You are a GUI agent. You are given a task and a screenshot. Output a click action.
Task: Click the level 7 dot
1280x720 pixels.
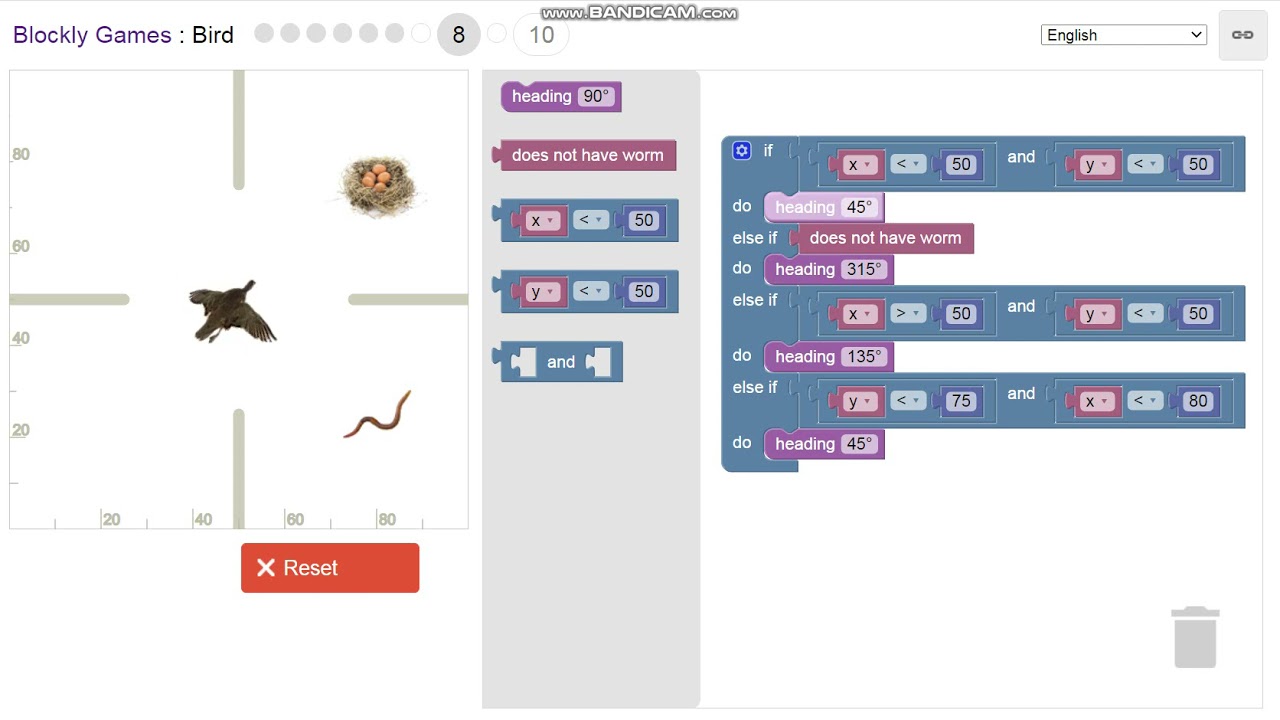point(420,34)
